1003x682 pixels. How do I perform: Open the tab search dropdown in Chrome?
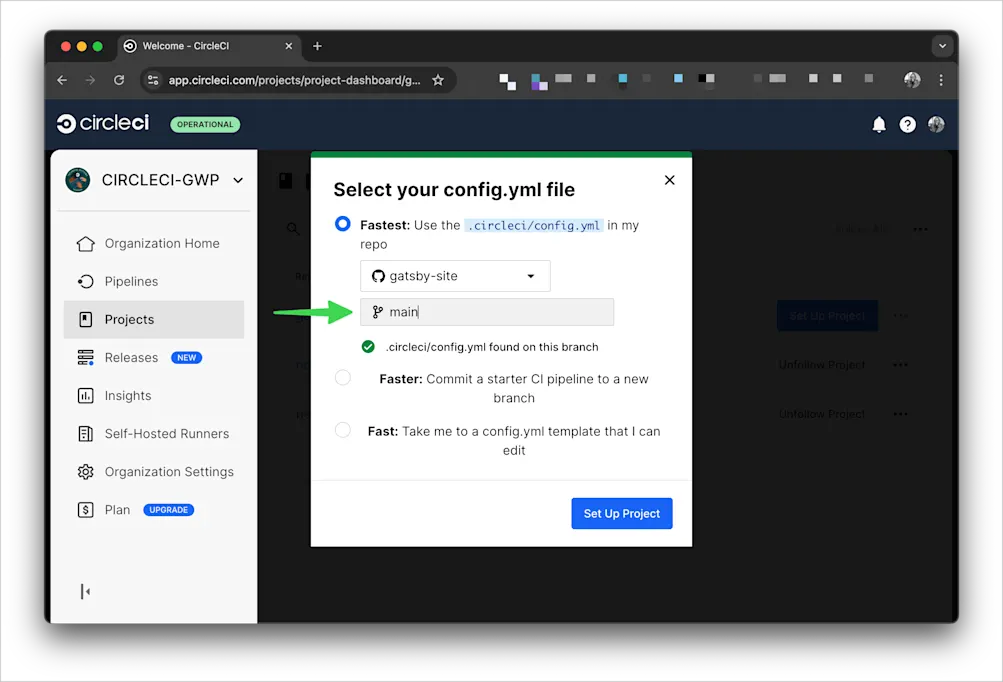(x=942, y=46)
